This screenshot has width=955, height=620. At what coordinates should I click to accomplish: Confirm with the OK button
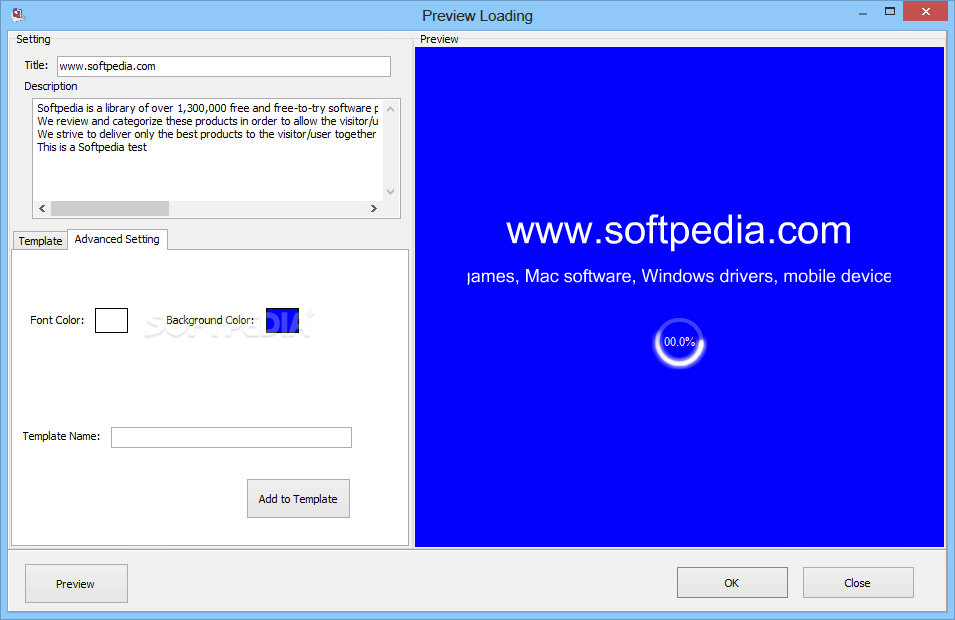[x=732, y=583]
